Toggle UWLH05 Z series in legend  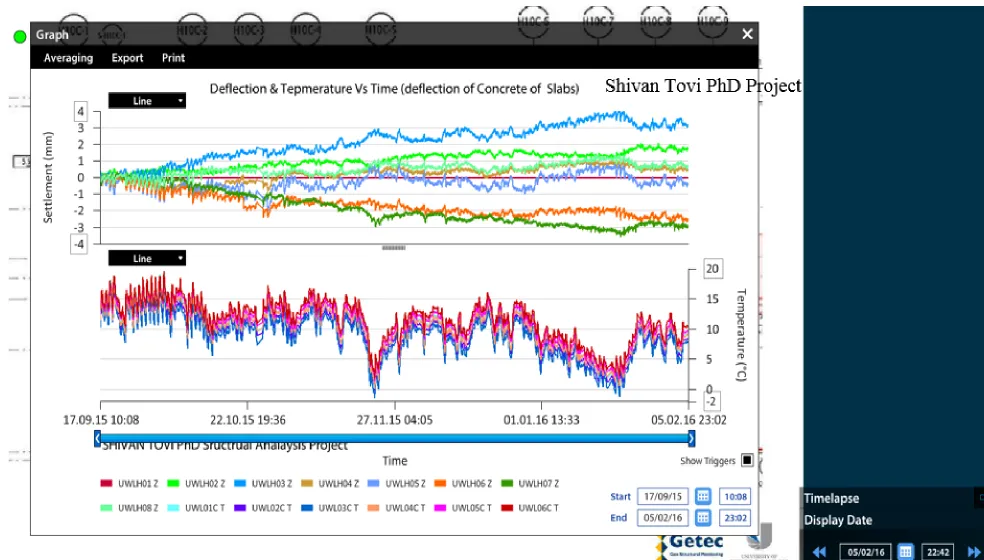(397, 483)
